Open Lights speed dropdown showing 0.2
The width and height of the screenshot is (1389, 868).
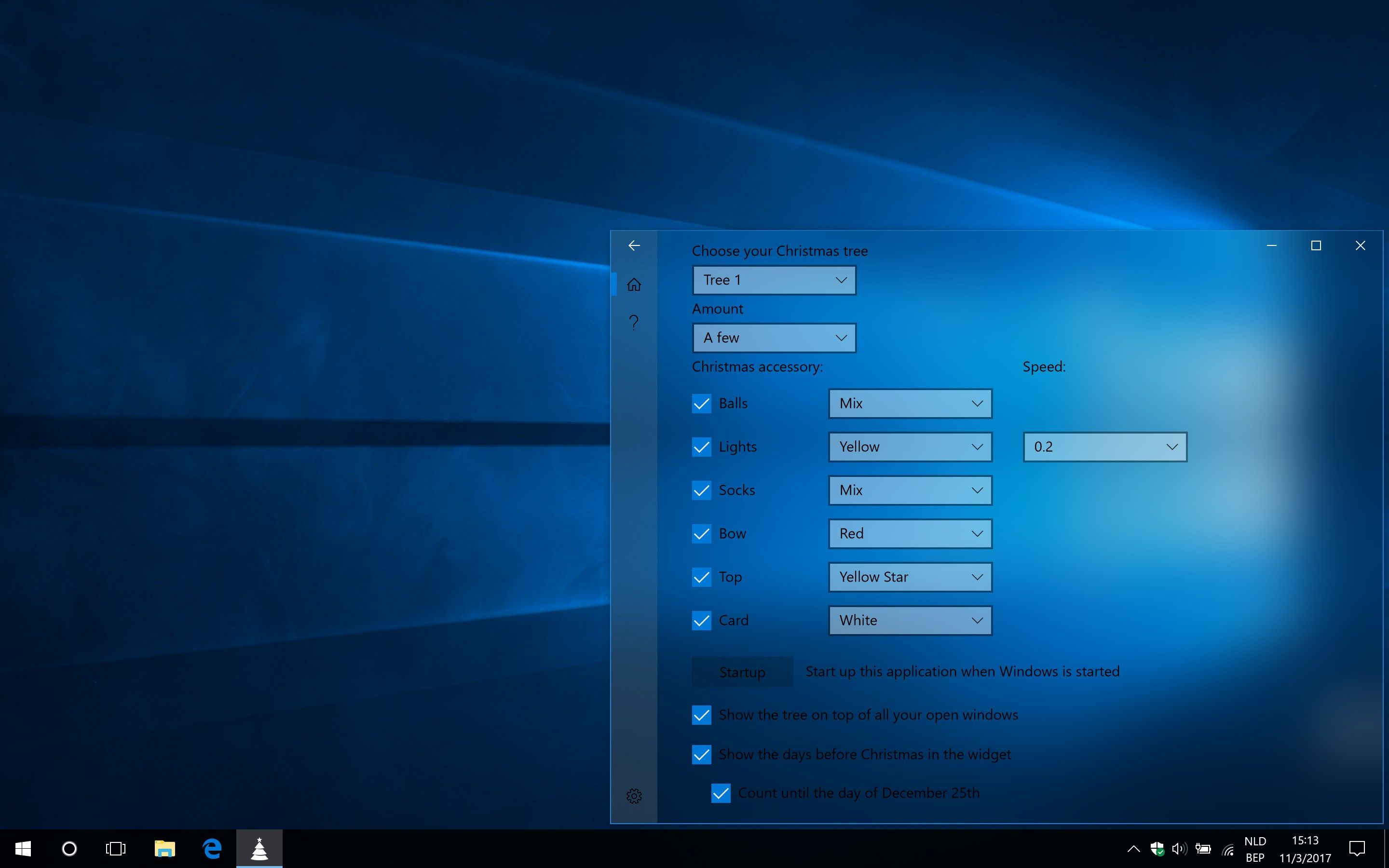click(x=1105, y=447)
